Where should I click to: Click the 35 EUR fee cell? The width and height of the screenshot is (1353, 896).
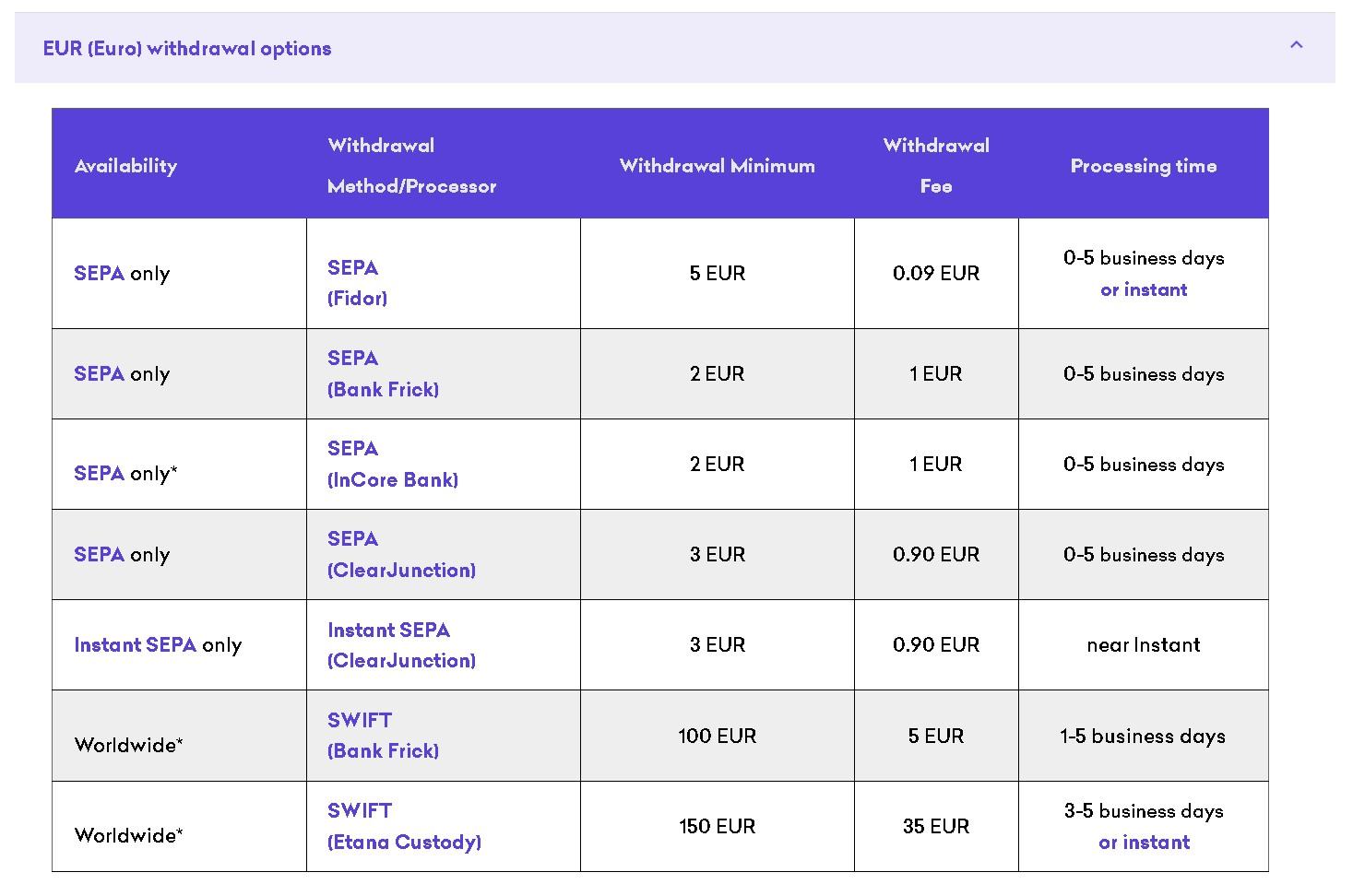pyautogui.click(x=935, y=827)
